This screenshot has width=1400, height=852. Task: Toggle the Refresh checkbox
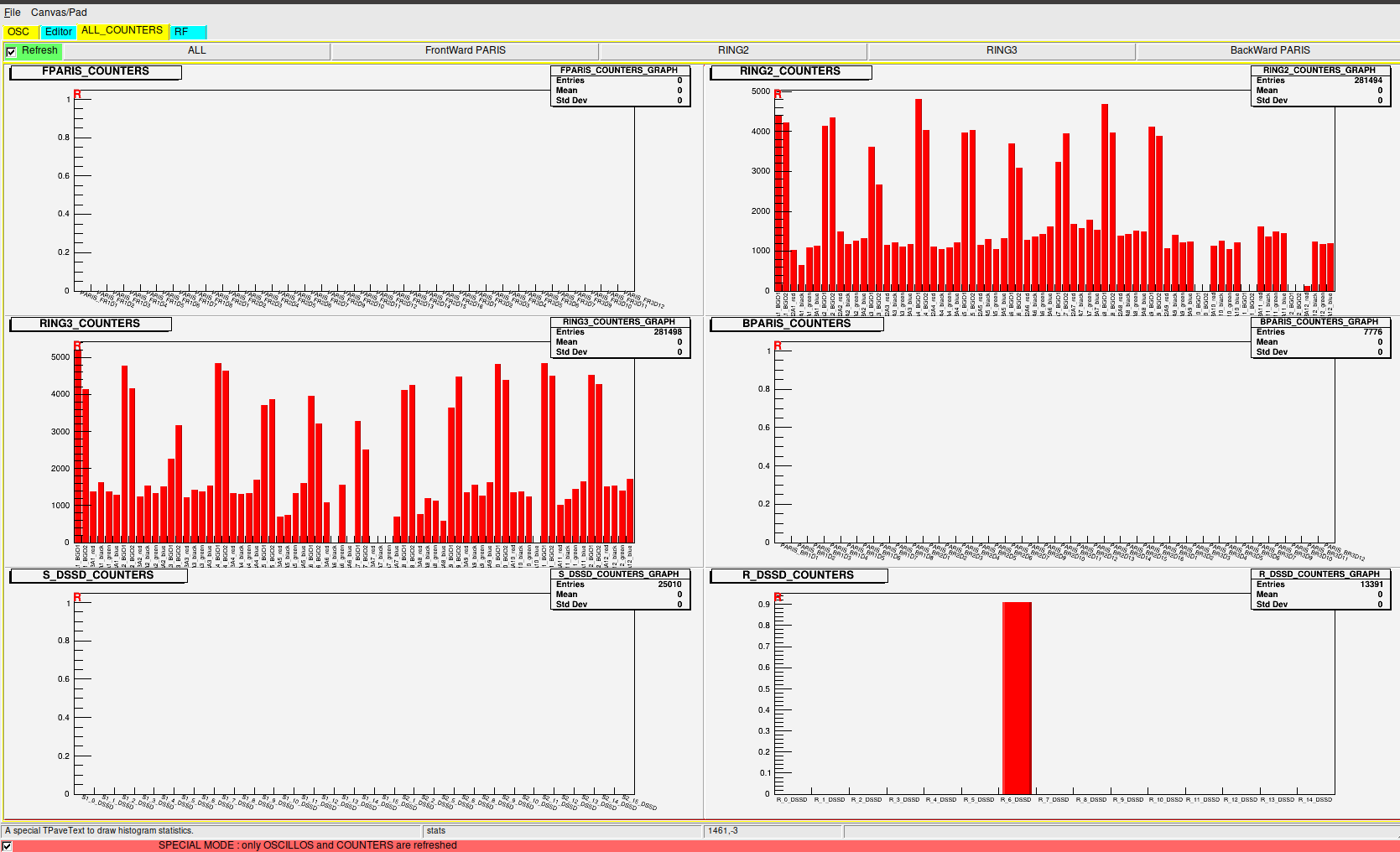11,52
